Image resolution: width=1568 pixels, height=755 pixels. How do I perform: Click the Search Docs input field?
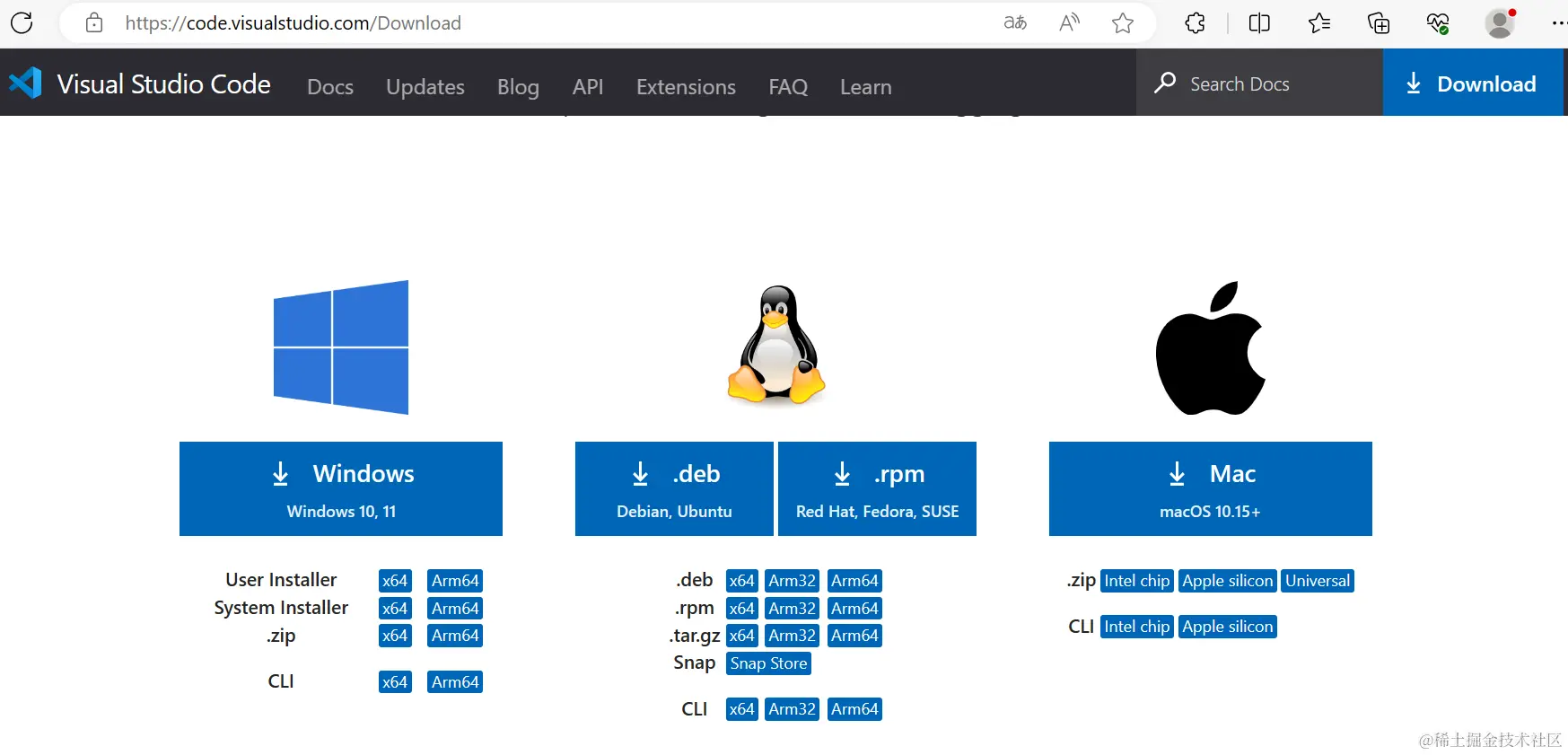1259,83
